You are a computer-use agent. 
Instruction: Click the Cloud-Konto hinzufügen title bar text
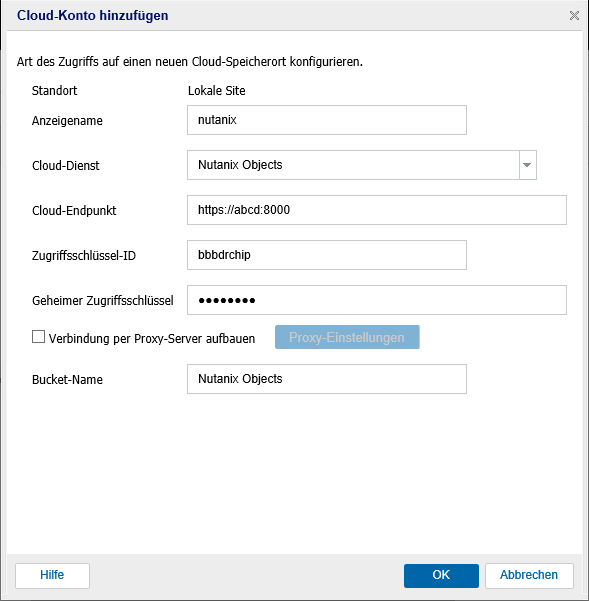[x=93, y=15]
